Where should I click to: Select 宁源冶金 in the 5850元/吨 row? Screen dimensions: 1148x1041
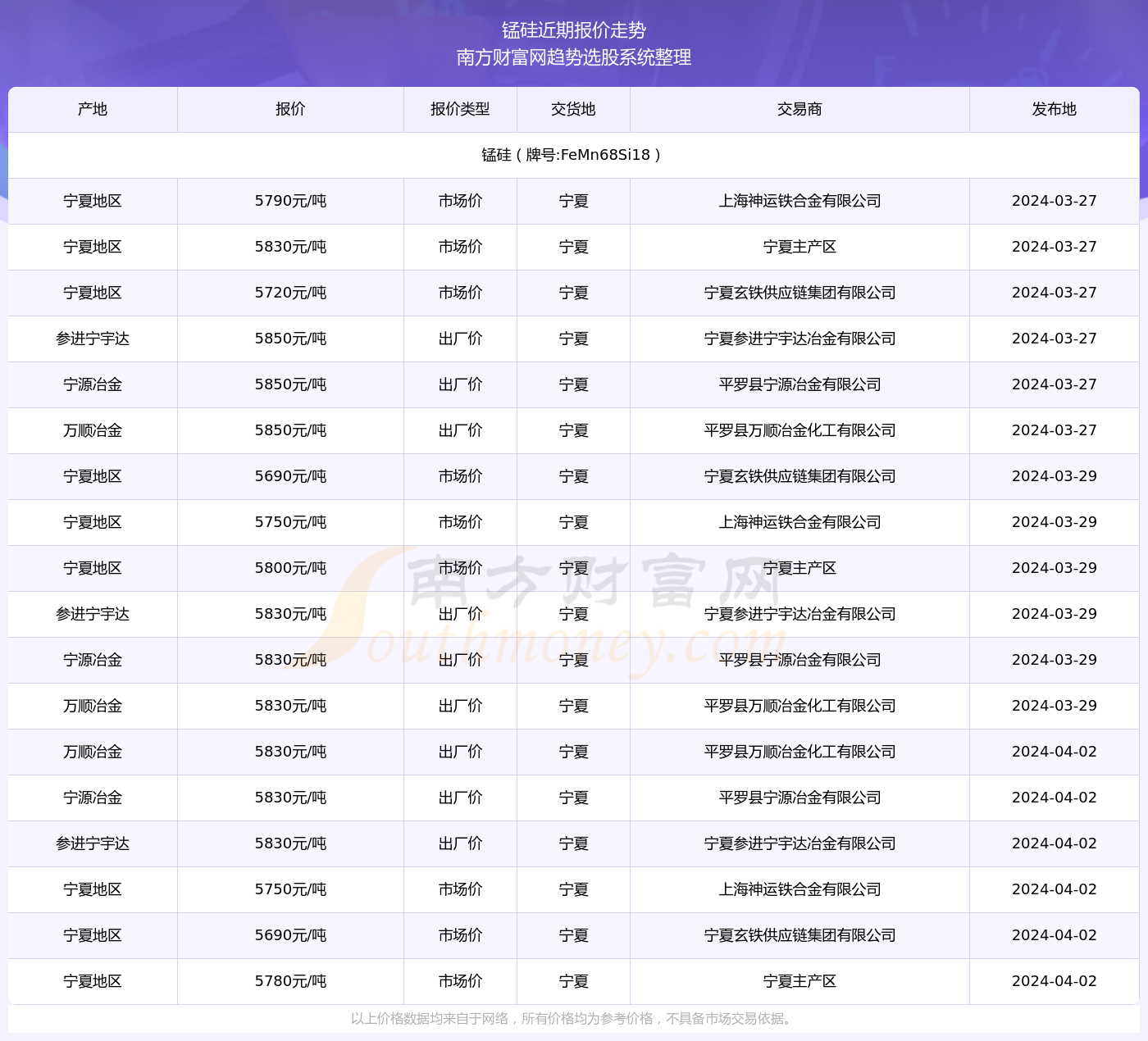(93, 384)
